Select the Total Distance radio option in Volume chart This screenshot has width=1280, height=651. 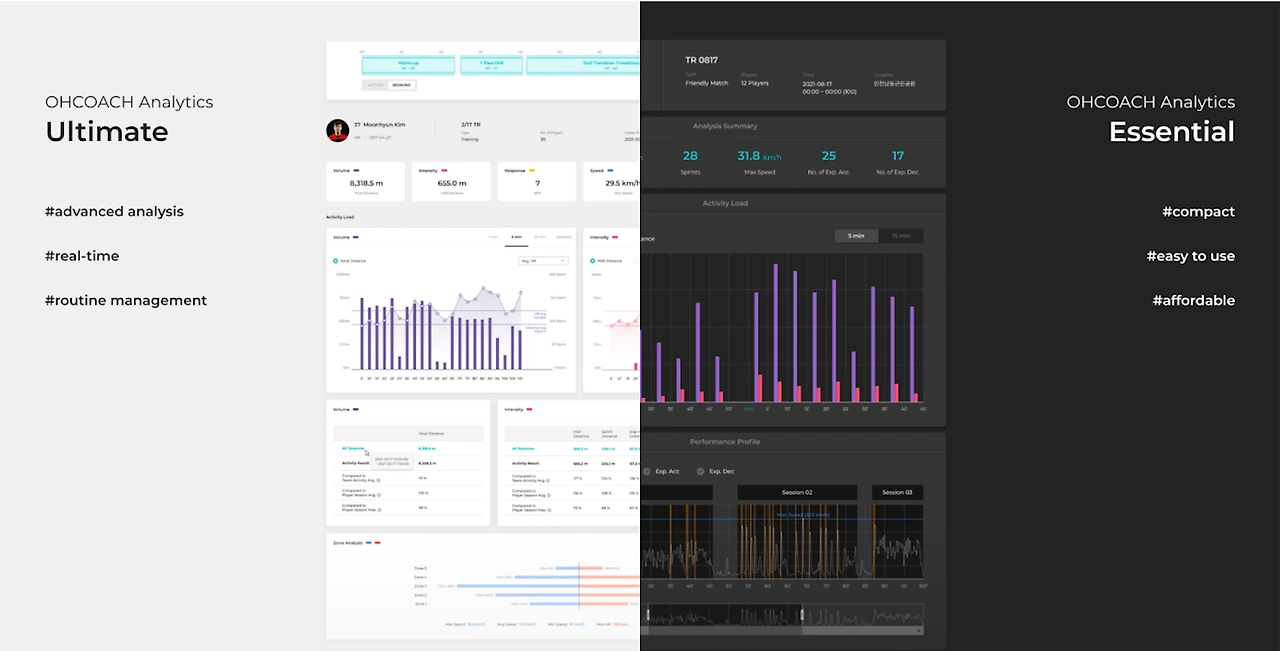(335, 261)
